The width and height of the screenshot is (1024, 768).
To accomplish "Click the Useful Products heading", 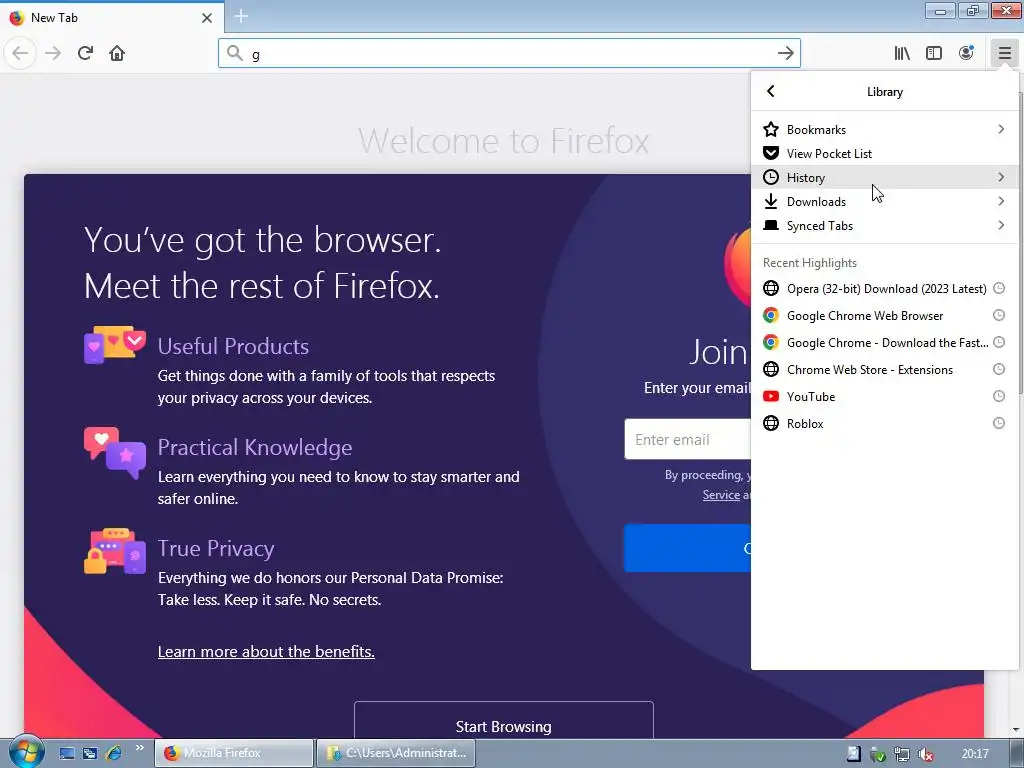I will [x=233, y=346].
